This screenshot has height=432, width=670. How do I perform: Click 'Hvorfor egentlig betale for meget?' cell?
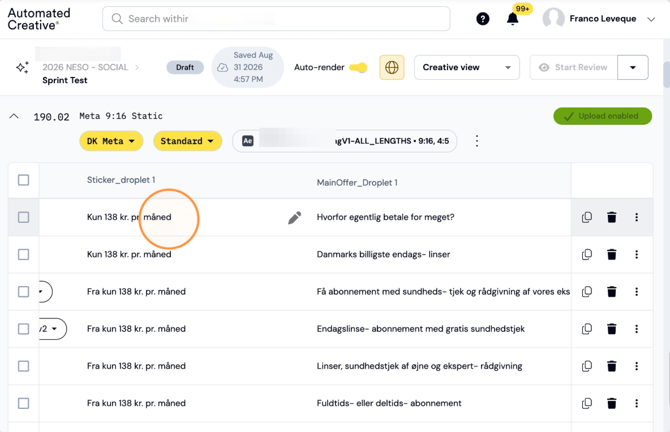pos(385,217)
